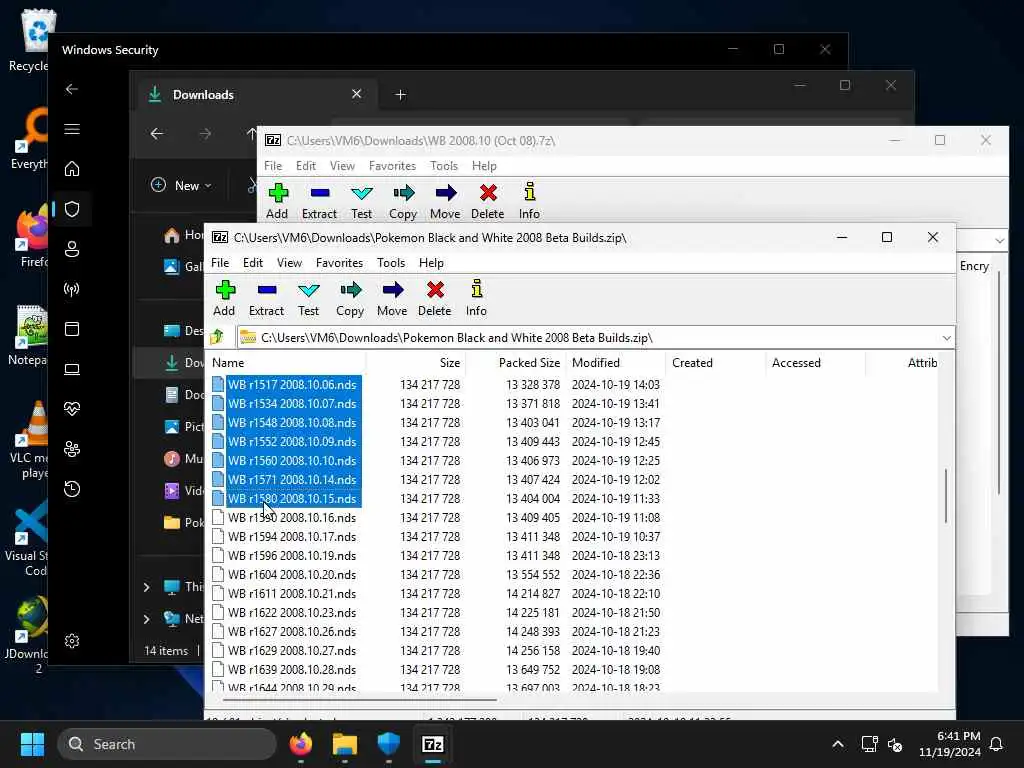Expand path dropdown in back 7-Zip window
1024x768 pixels.
pos(999,241)
